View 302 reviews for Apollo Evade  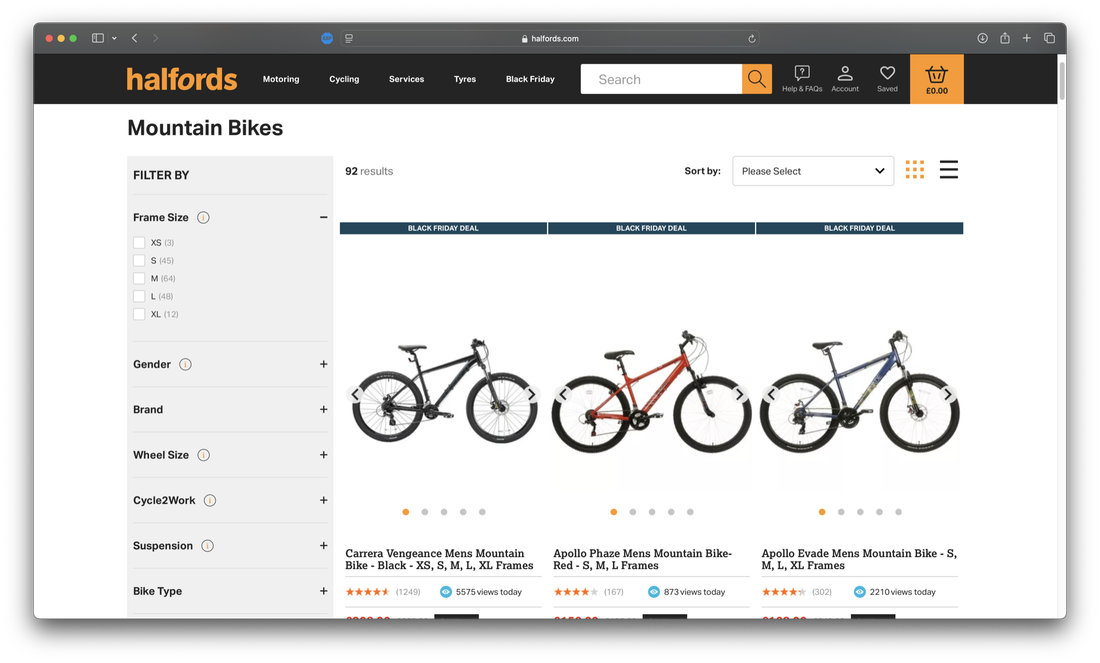click(x=821, y=592)
